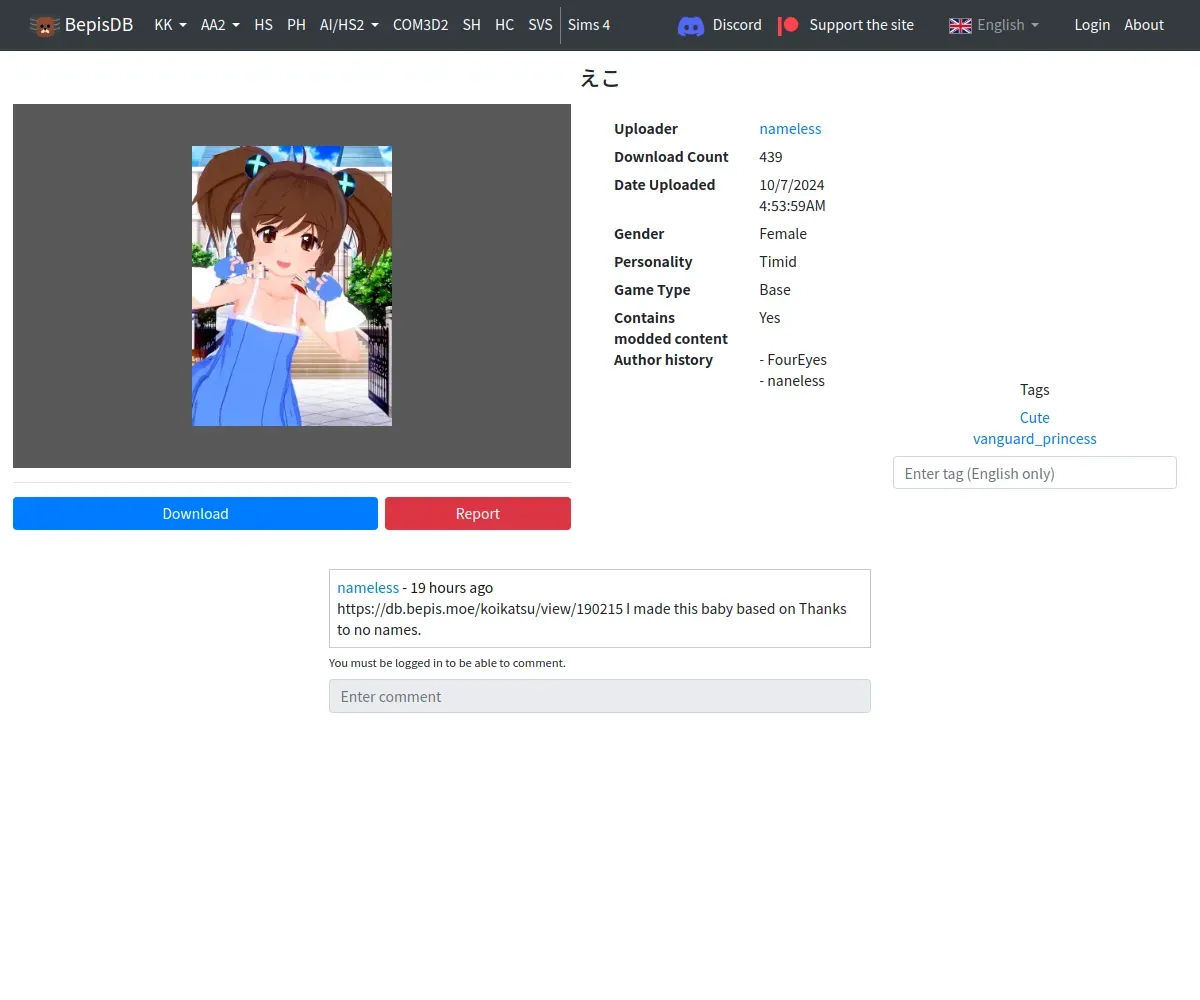Image resolution: width=1200 pixels, height=1000 pixels.
Task: Click the red Report button
Action: 478,513
